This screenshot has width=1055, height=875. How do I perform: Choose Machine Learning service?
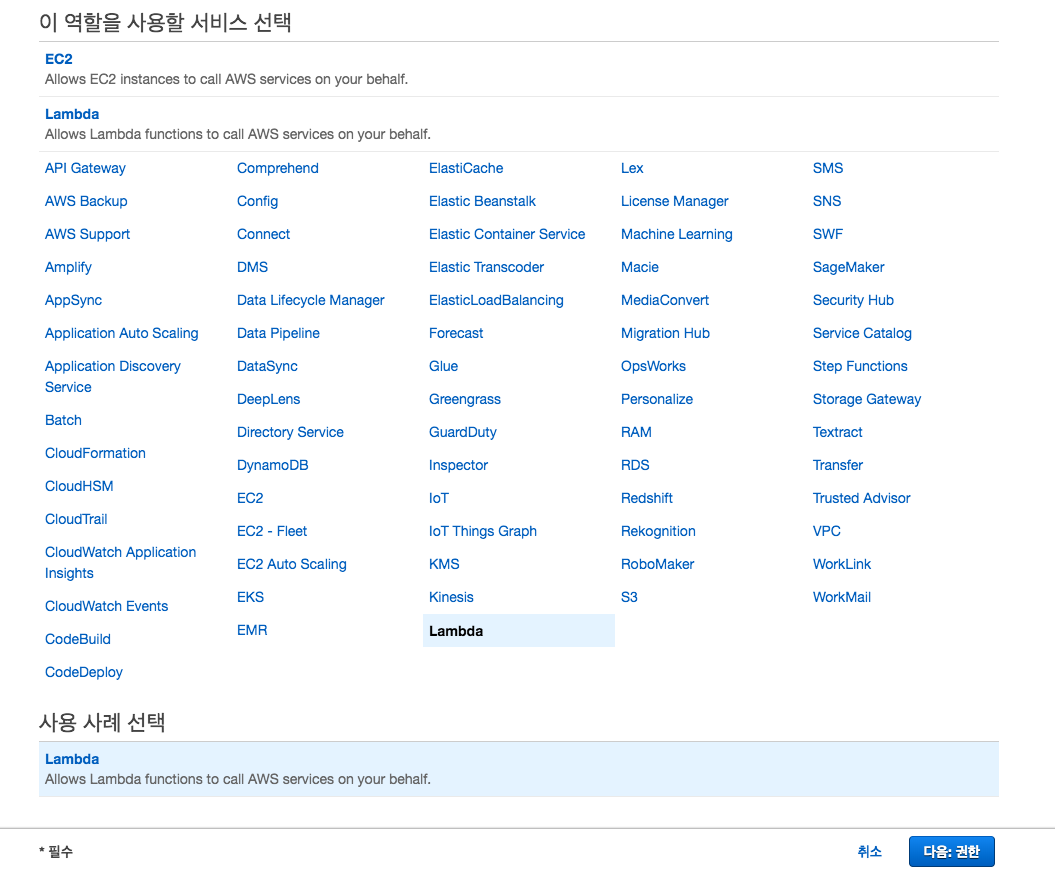pyautogui.click(x=677, y=234)
